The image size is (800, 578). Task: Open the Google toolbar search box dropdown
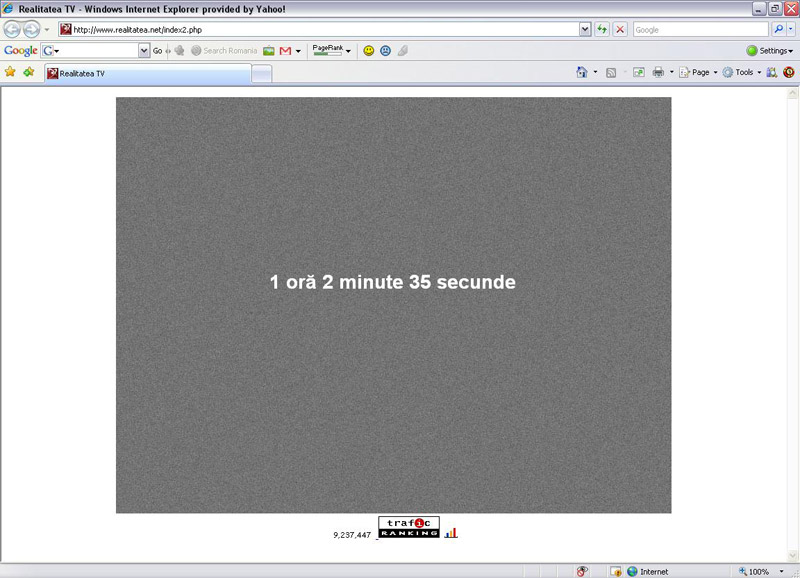tap(144, 51)
